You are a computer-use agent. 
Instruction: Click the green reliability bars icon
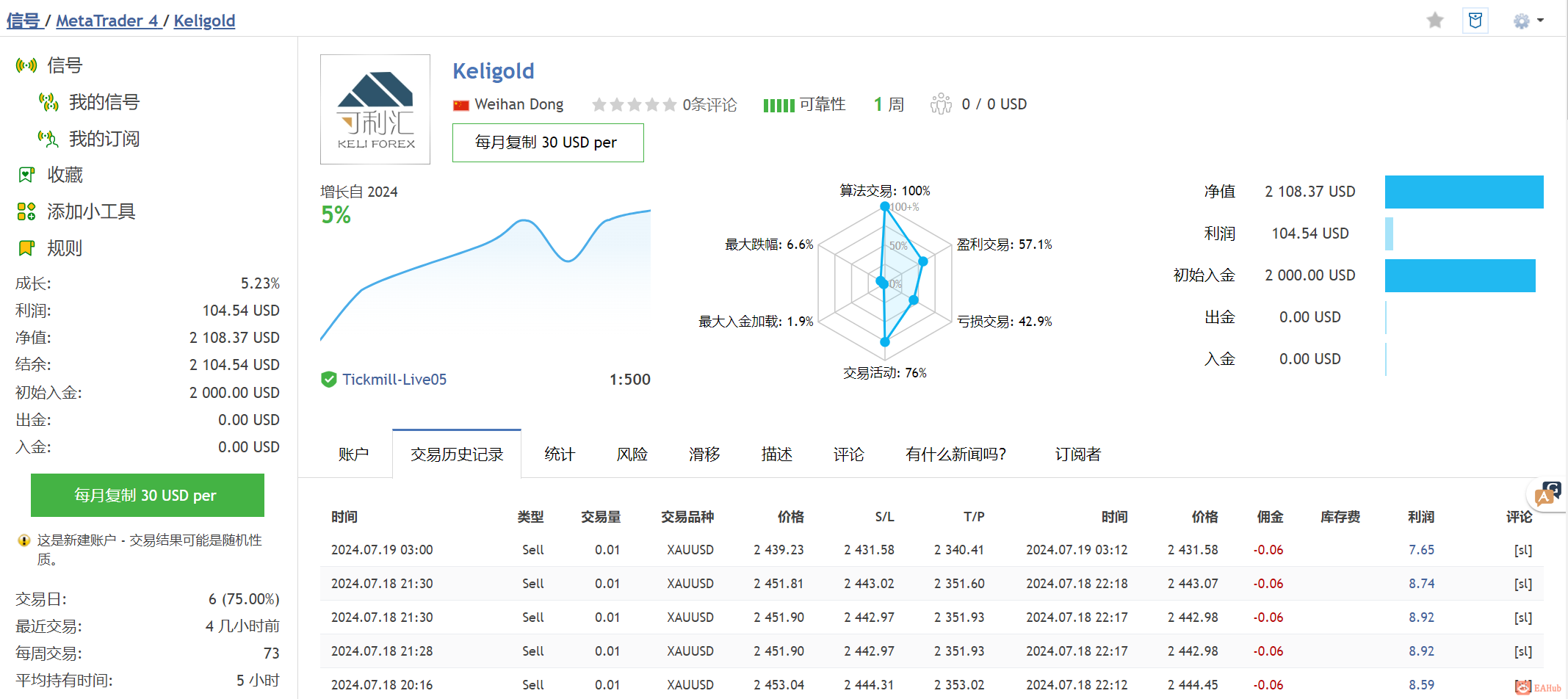pyautogui.click(x=778, y=105)
